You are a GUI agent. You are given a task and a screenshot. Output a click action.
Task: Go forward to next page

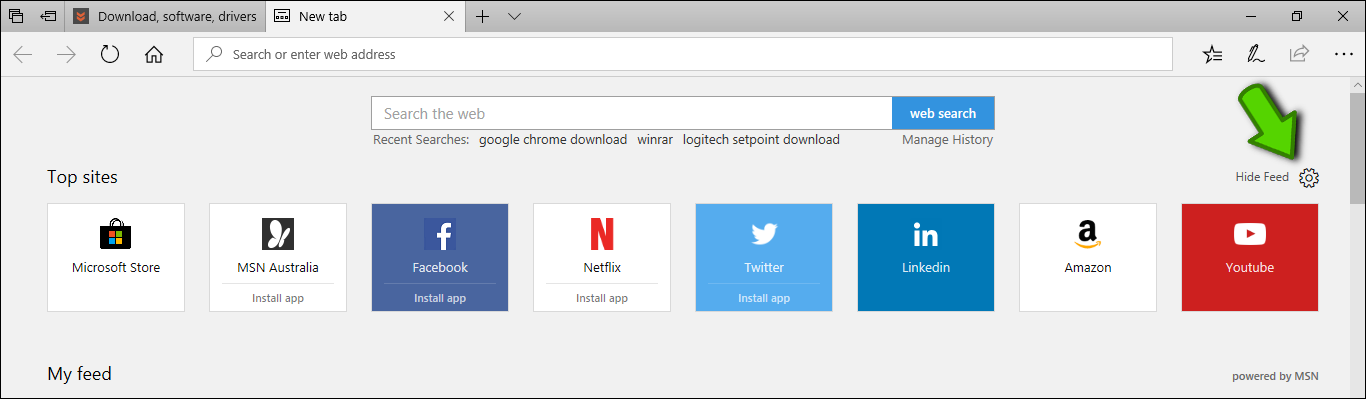[66, 54]
